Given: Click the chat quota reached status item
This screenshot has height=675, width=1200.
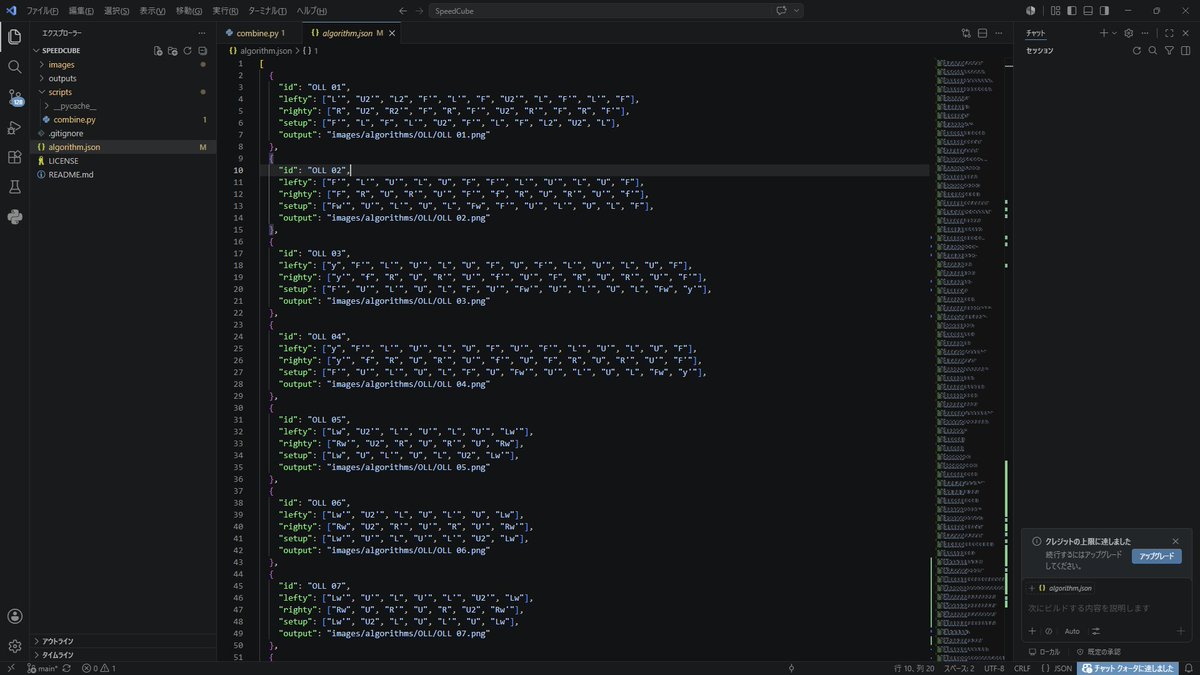Looking at the screenshot, I should pyautogui.click(x=1128, y=668).
